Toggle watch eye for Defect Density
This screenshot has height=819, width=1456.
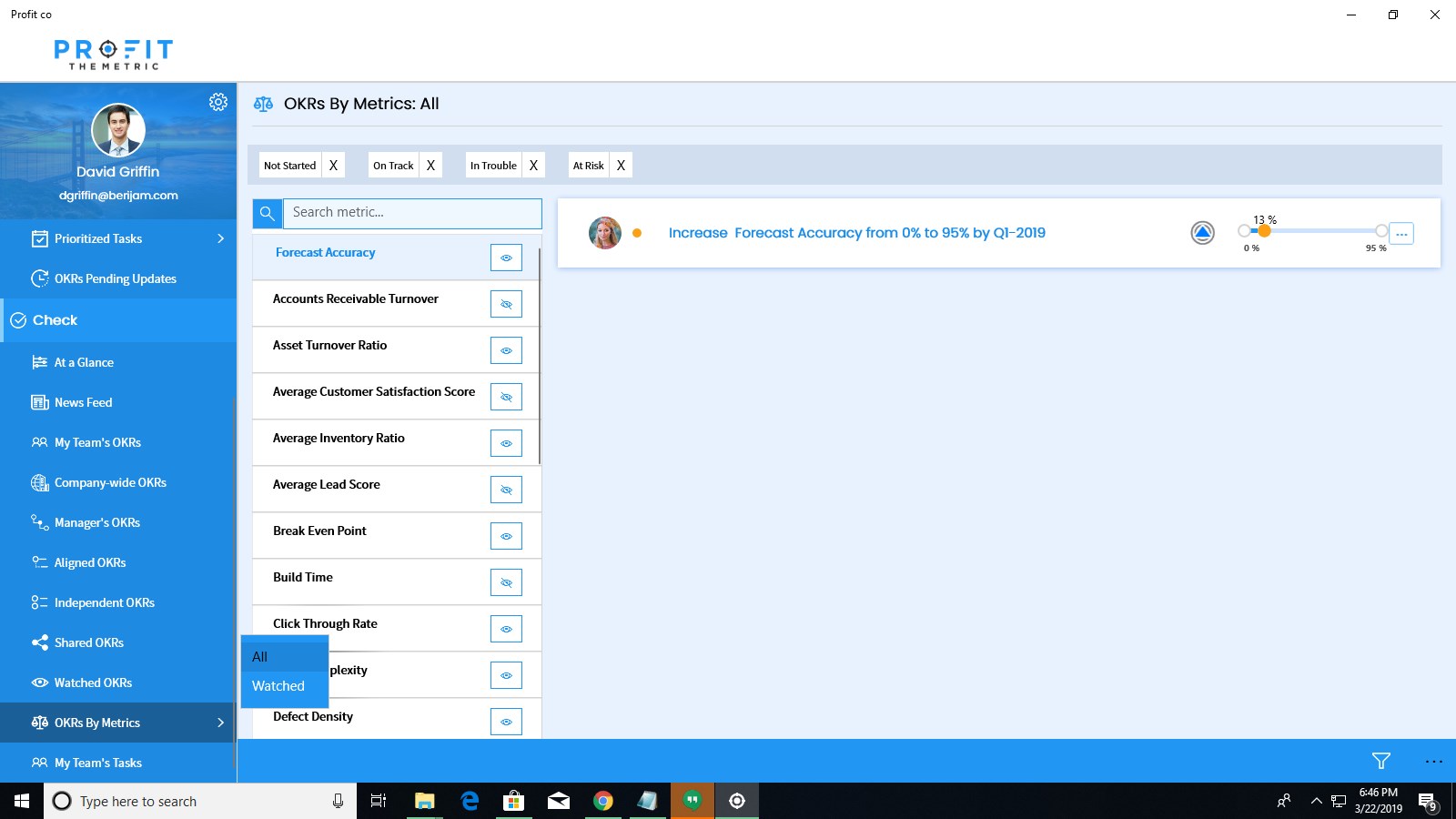506,722
